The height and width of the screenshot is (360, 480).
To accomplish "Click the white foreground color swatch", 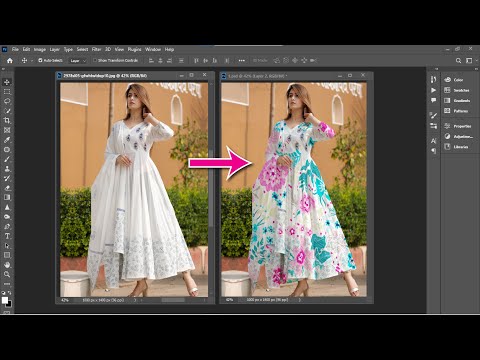I will (4, 300).
